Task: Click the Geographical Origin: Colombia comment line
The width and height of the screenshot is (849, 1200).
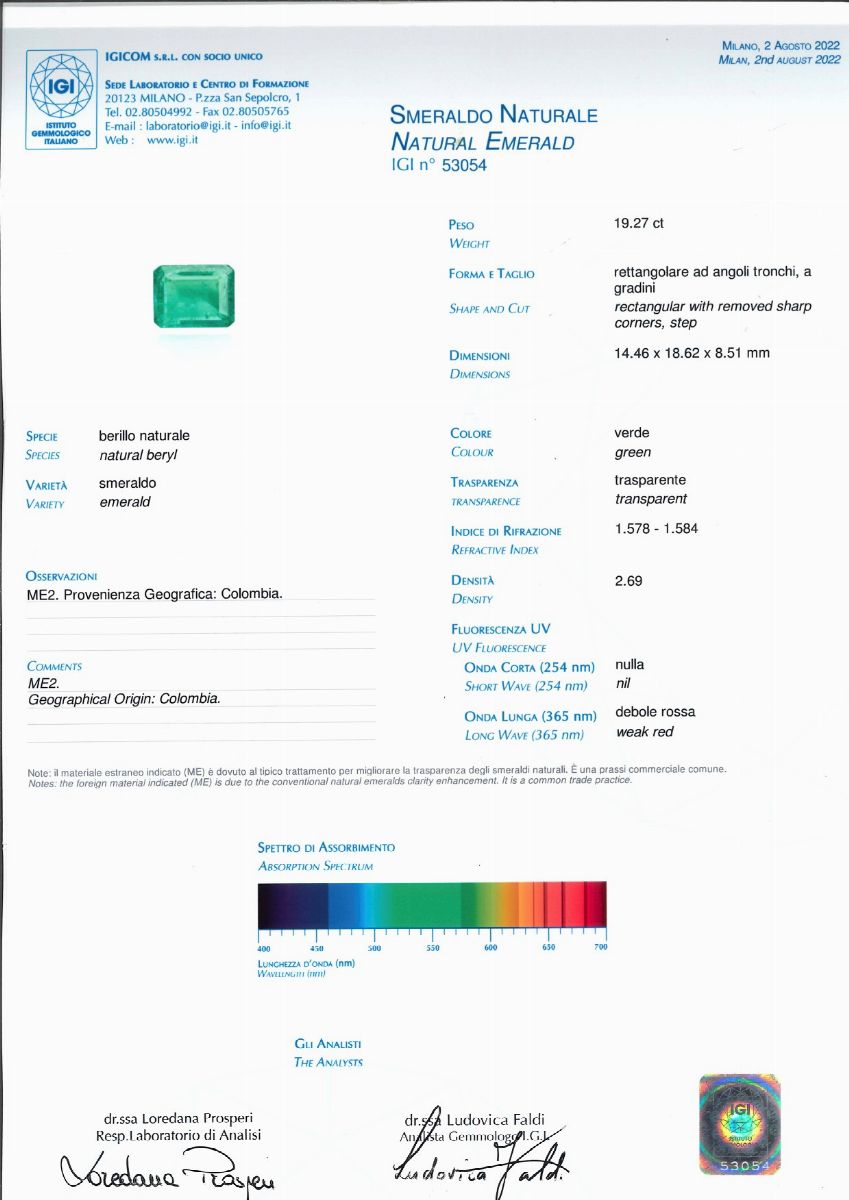Action: click(x=124, y=699)
